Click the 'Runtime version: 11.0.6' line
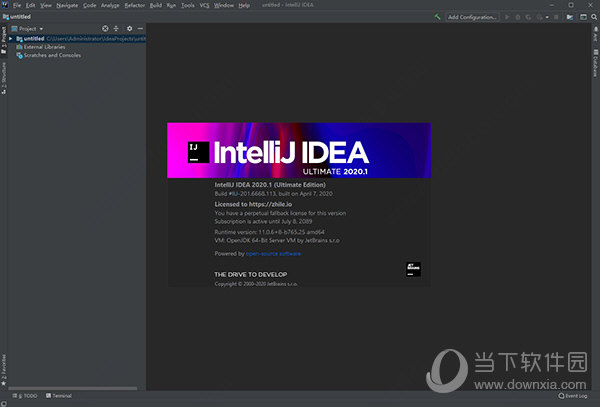The height and width of the screenshot is (407, 600). click(269, 232)
